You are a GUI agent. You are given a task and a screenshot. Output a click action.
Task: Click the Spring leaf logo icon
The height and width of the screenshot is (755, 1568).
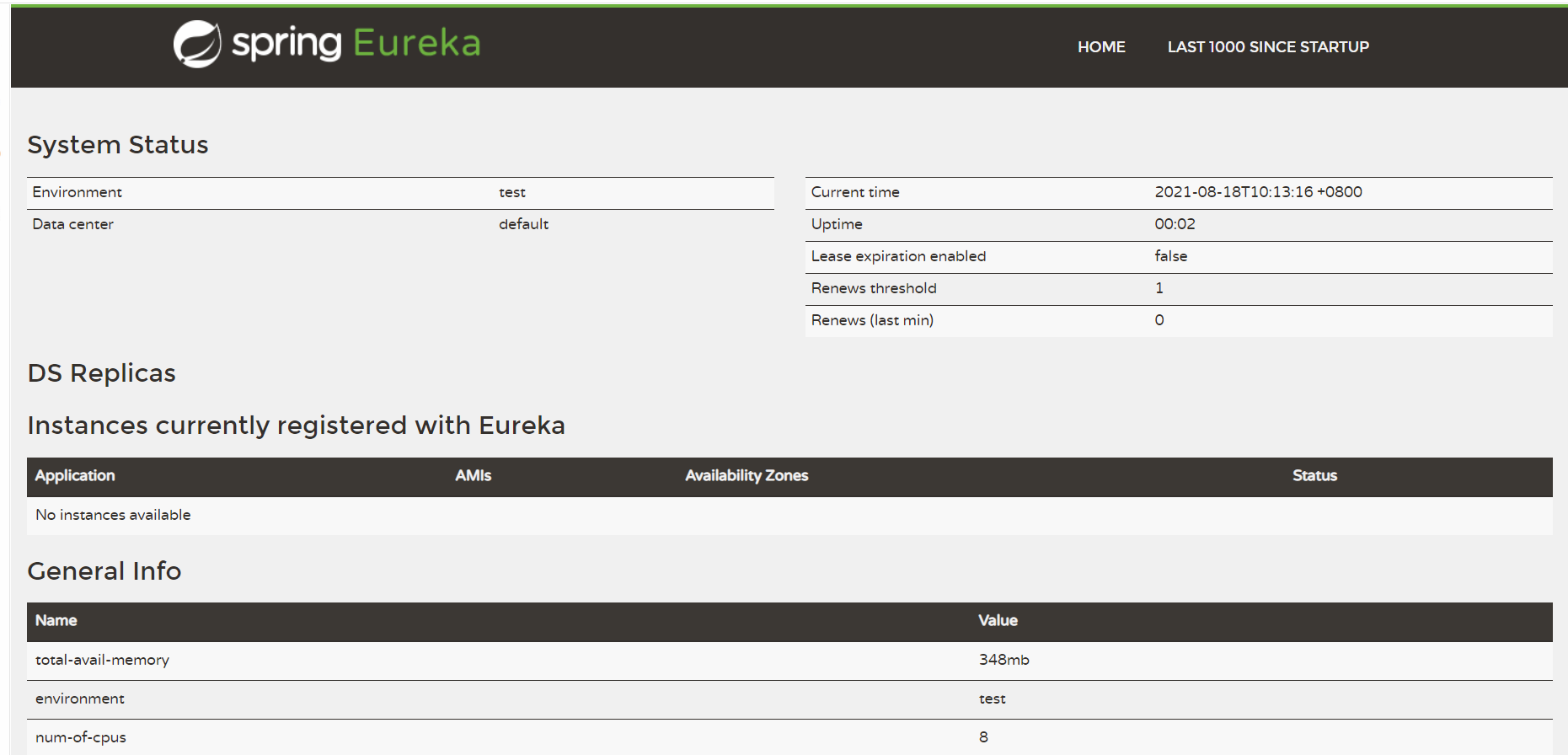197,44
